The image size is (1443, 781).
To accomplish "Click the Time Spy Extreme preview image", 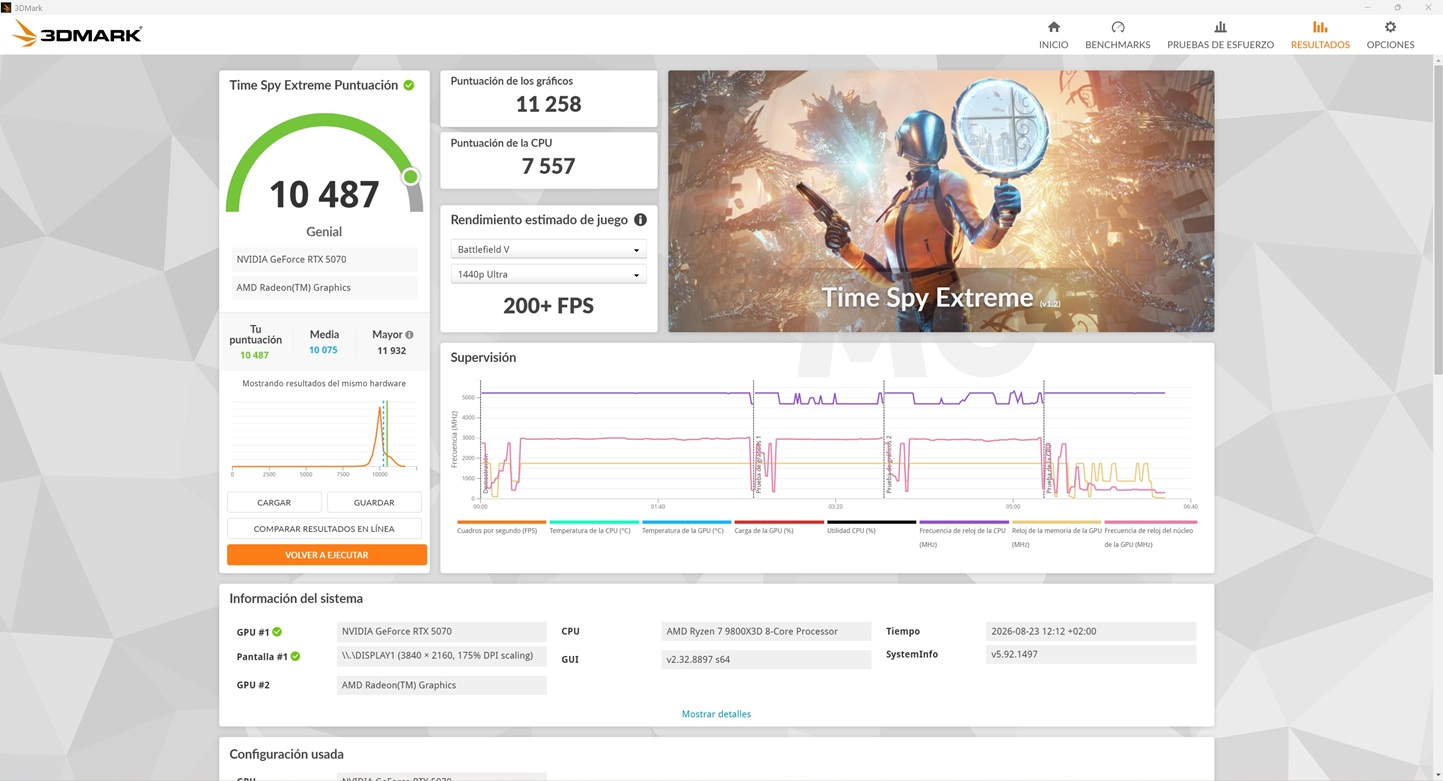I will point(941,201).
